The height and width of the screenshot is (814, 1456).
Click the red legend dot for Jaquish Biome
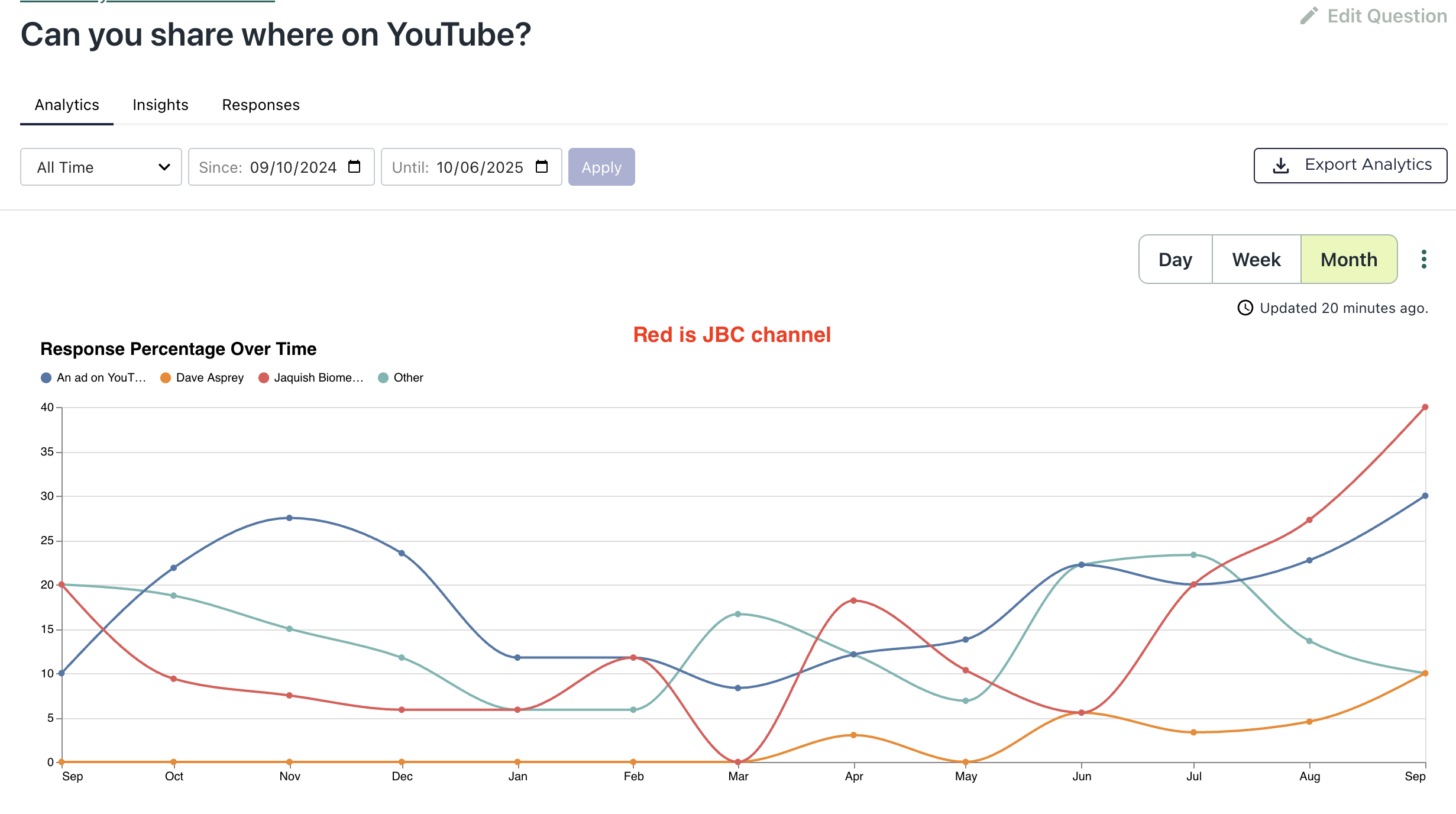tap(265, 377)
